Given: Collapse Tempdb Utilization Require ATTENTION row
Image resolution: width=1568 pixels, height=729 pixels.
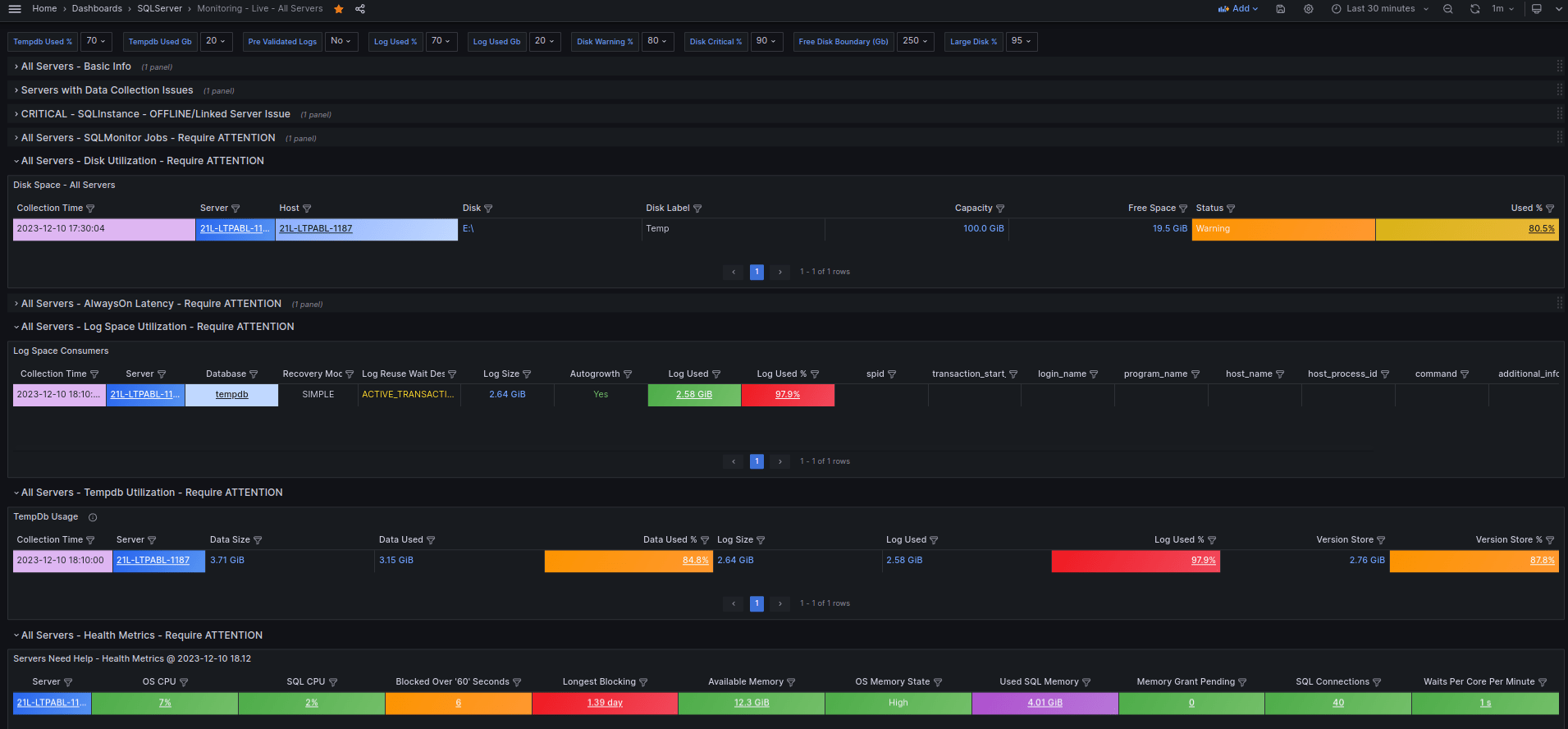Looking at the screenshot, I should coord(151,493).
